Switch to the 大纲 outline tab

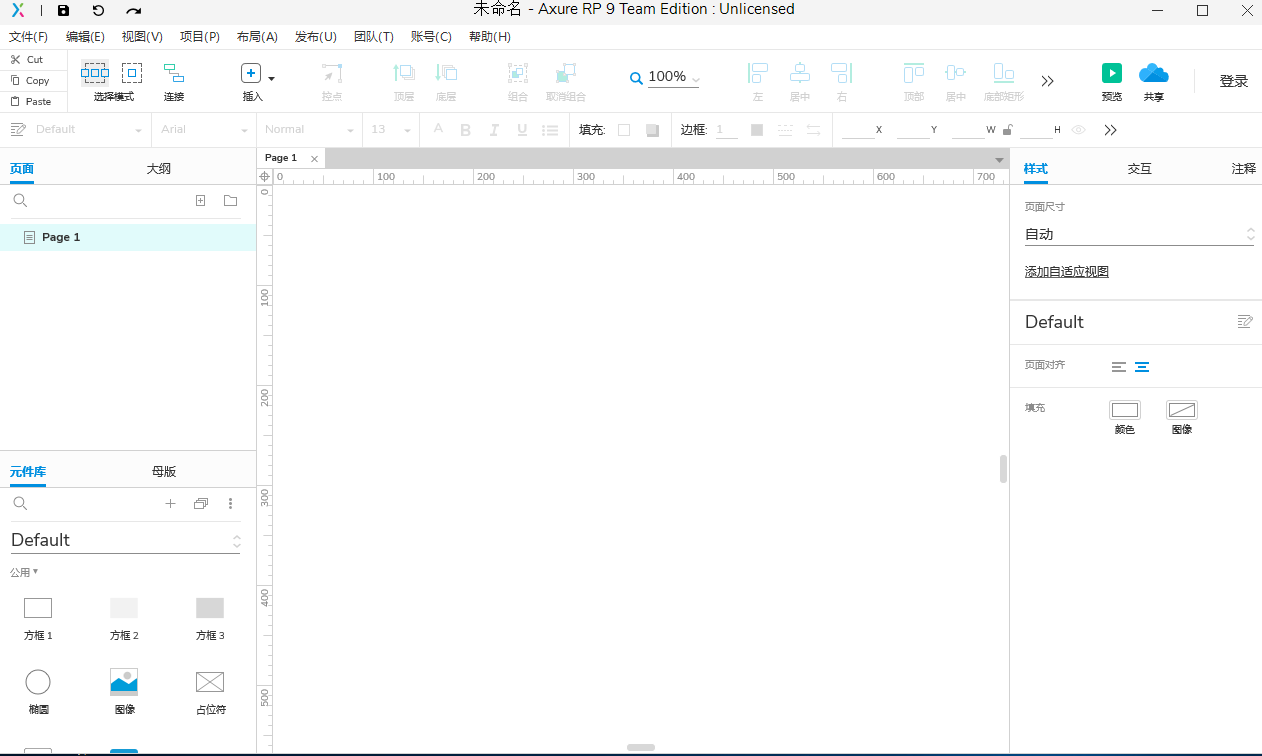(159, 169)
